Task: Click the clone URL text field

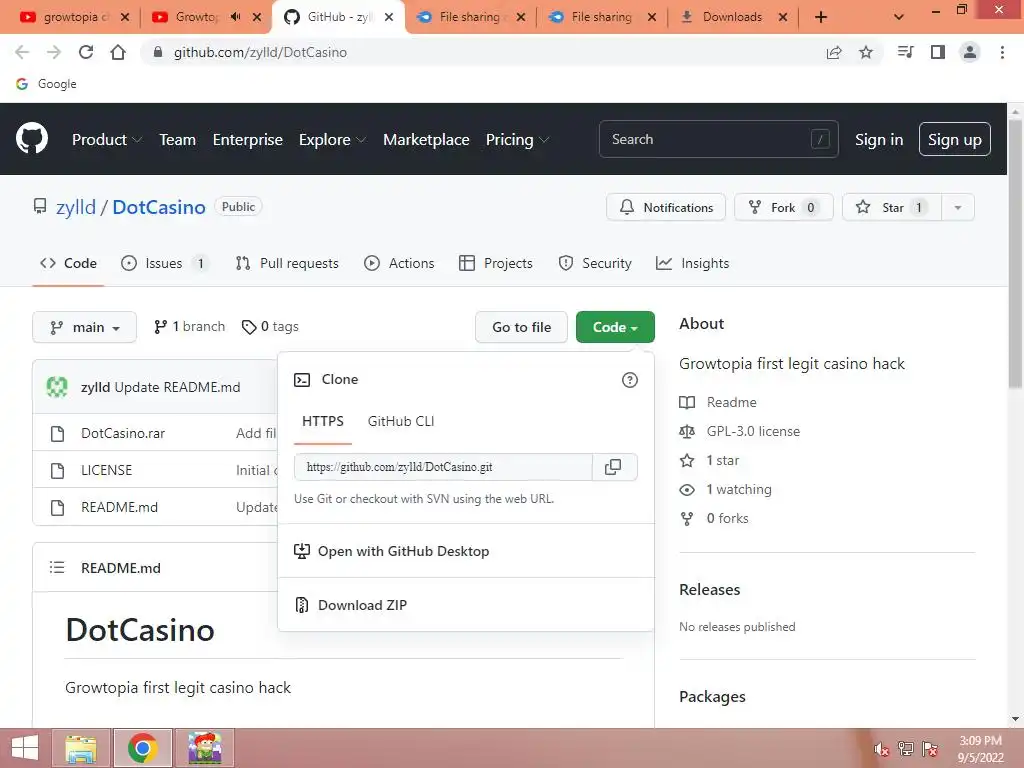Action: (443, 467)
